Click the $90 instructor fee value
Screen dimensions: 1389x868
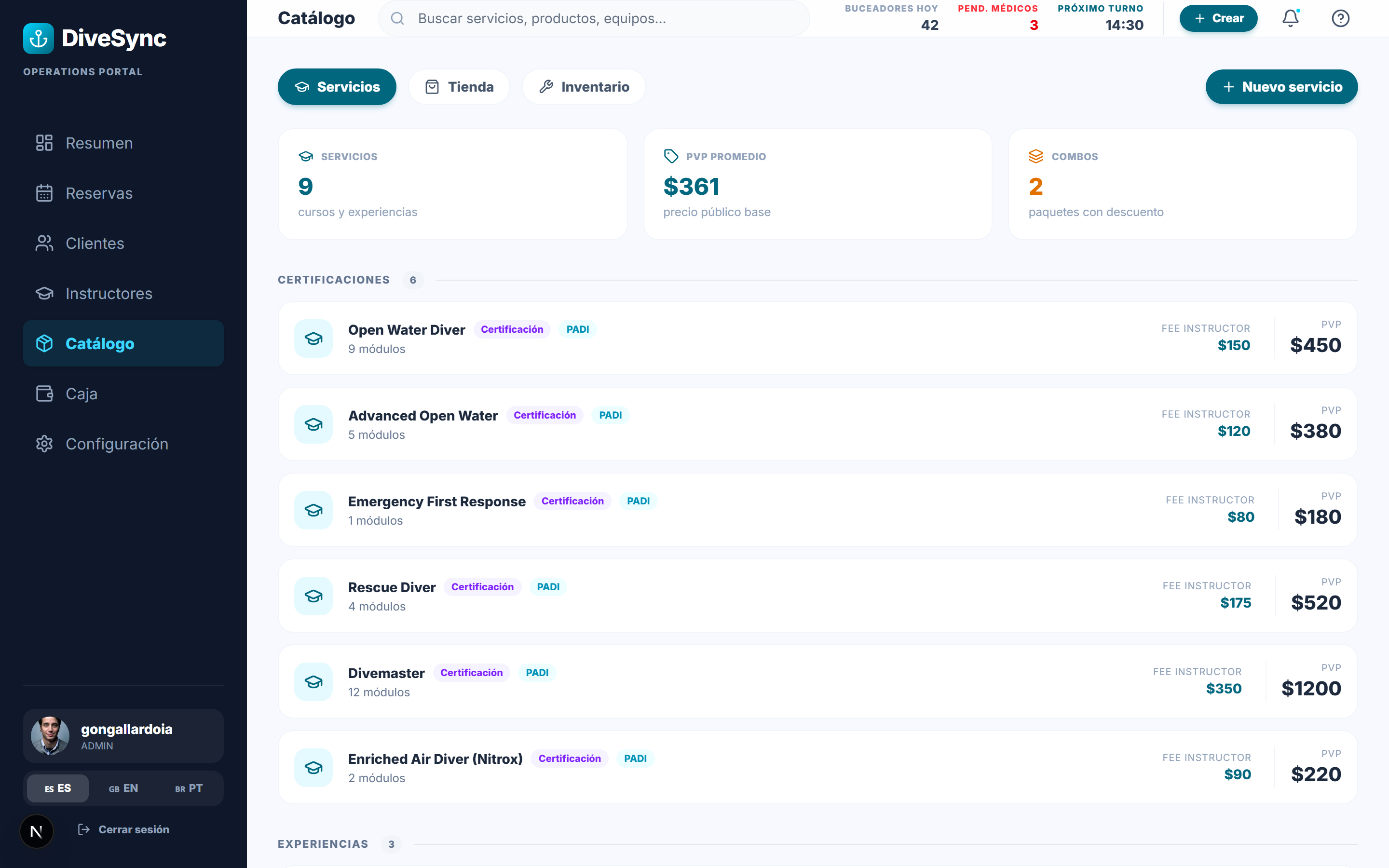tap(1237, 774)
